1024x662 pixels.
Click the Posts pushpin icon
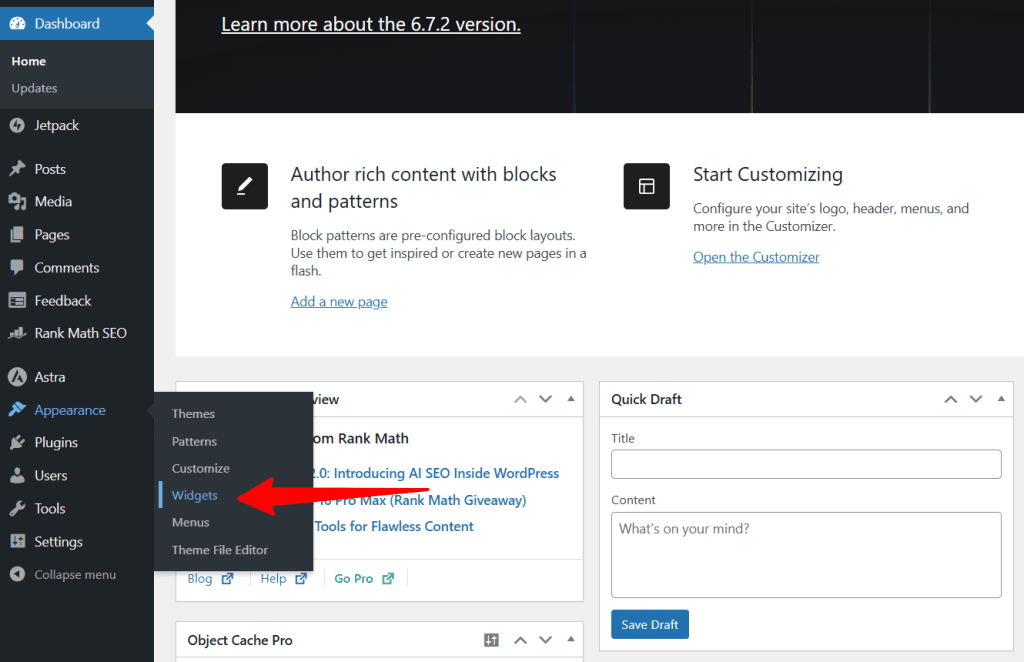click(x=16, y=169)
